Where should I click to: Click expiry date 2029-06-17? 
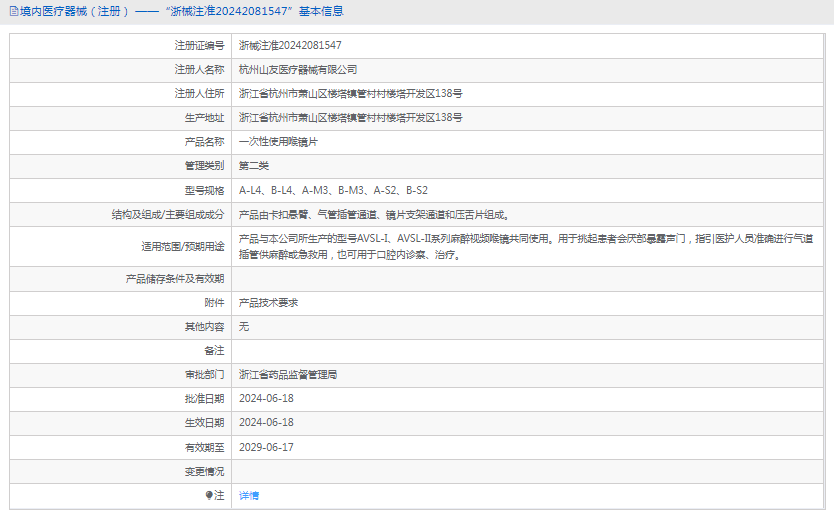point(266,447)
